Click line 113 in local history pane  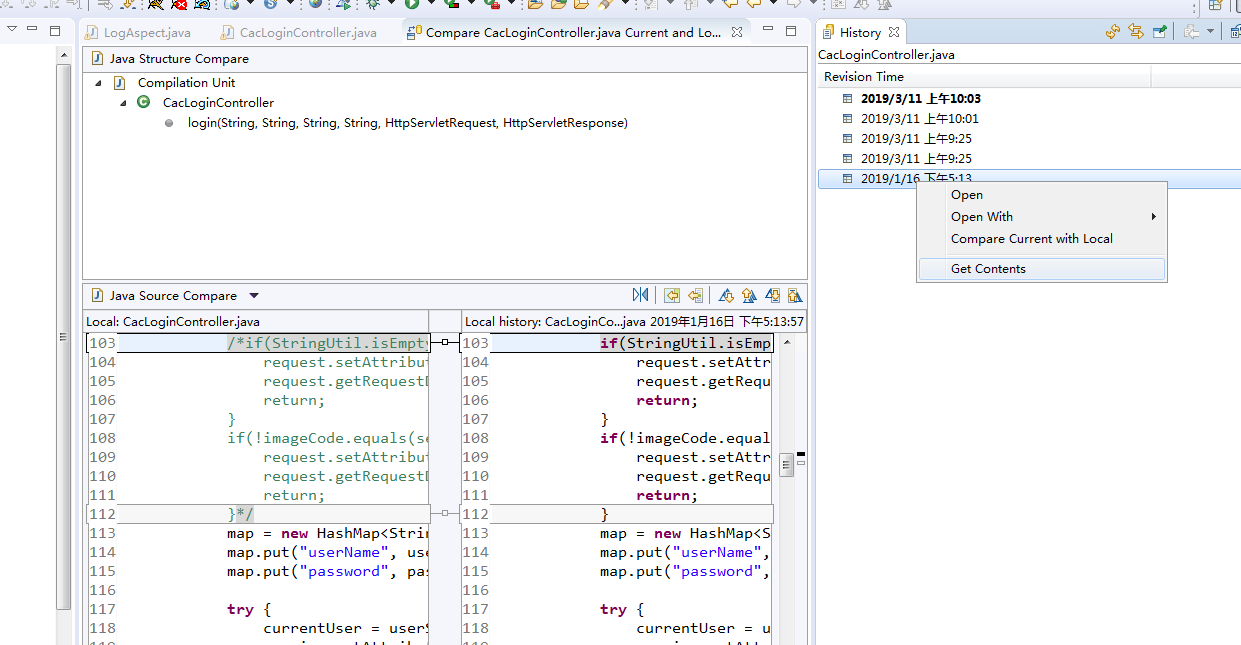(x=616, y=534)
